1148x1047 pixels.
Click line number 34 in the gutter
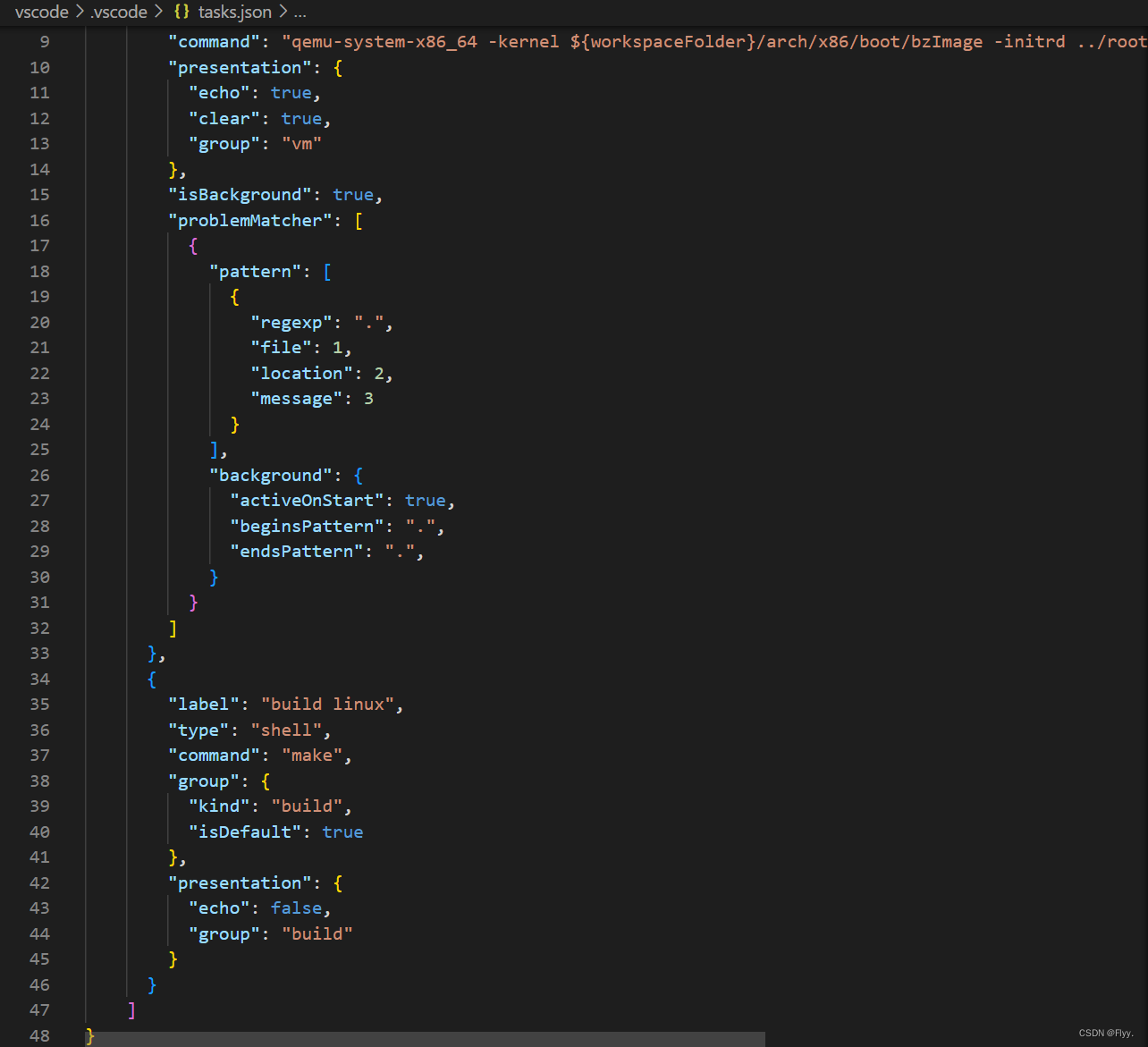point(39,679)
